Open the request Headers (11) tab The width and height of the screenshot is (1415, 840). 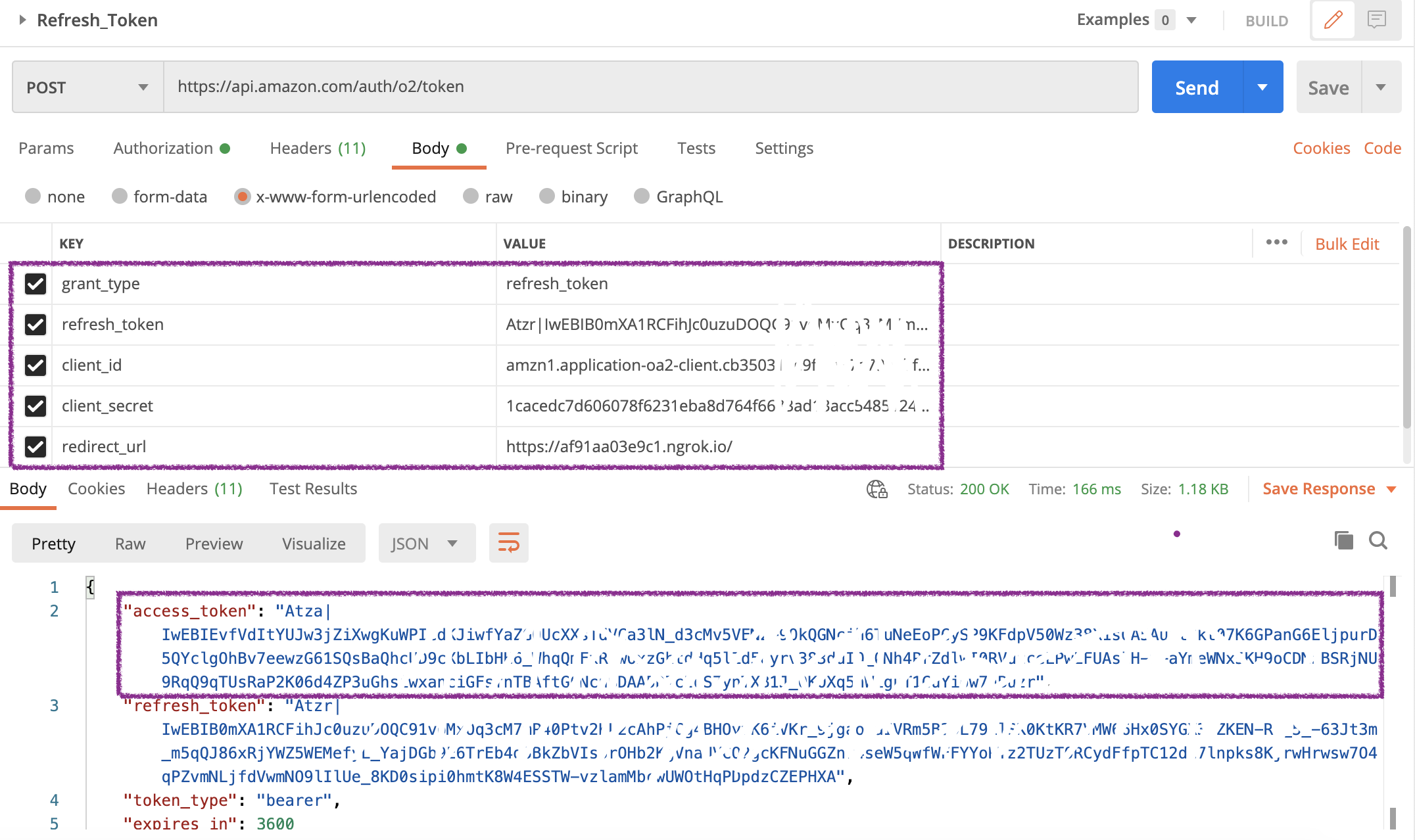(x=318, y=148)
